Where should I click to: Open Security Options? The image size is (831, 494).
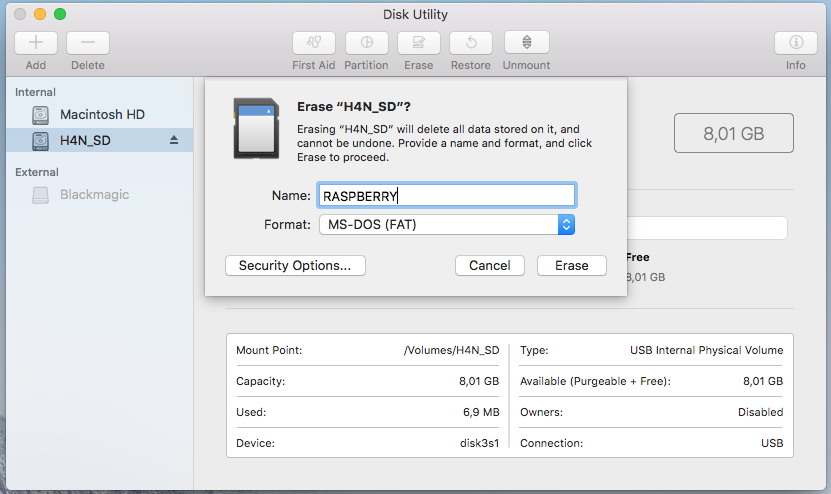tap(295, 266)
